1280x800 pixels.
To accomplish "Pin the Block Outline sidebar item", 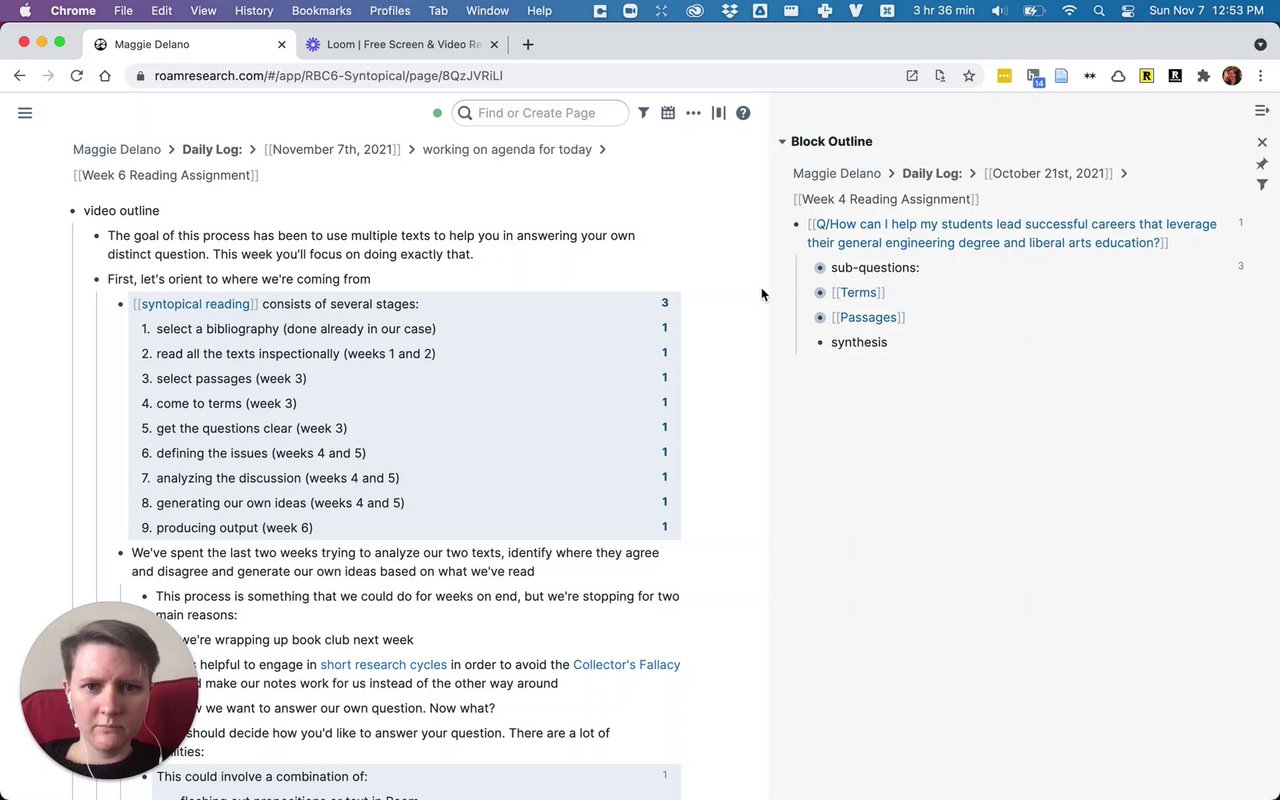I will click(x=1262, y=164).
